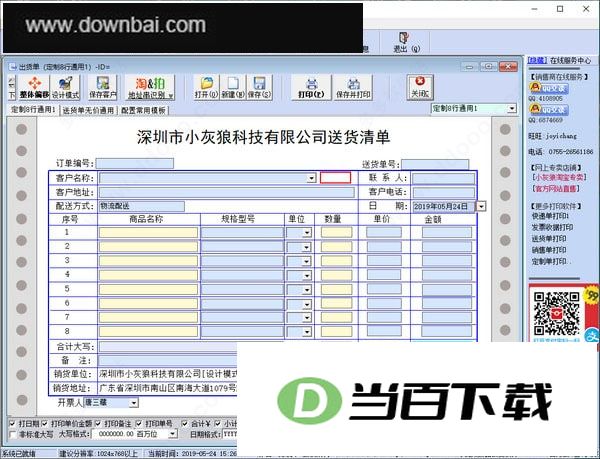
Task: Toggle the 打印单价金额 checkbox
Action: (x=44, y=424)
